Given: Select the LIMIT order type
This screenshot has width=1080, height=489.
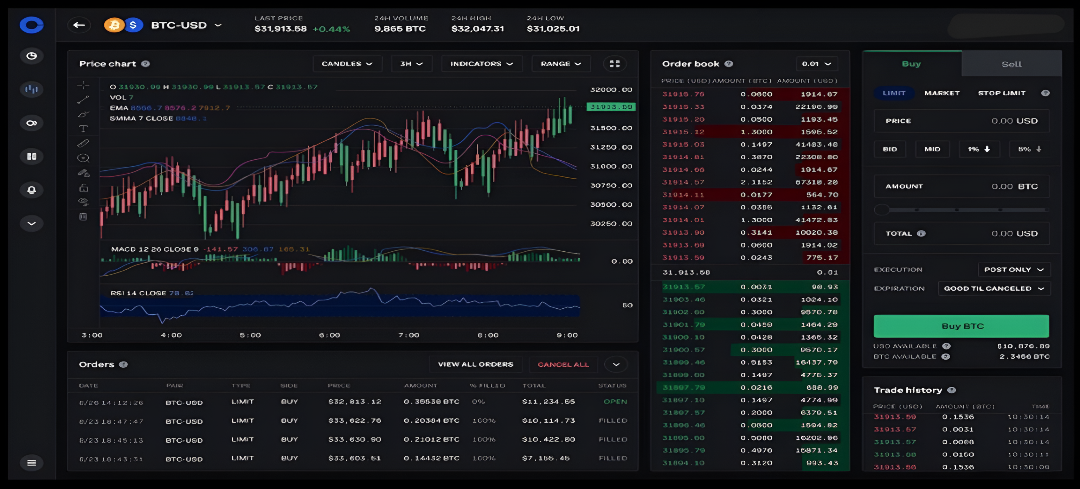Looking at the screenshot, I should coord(894,93).
